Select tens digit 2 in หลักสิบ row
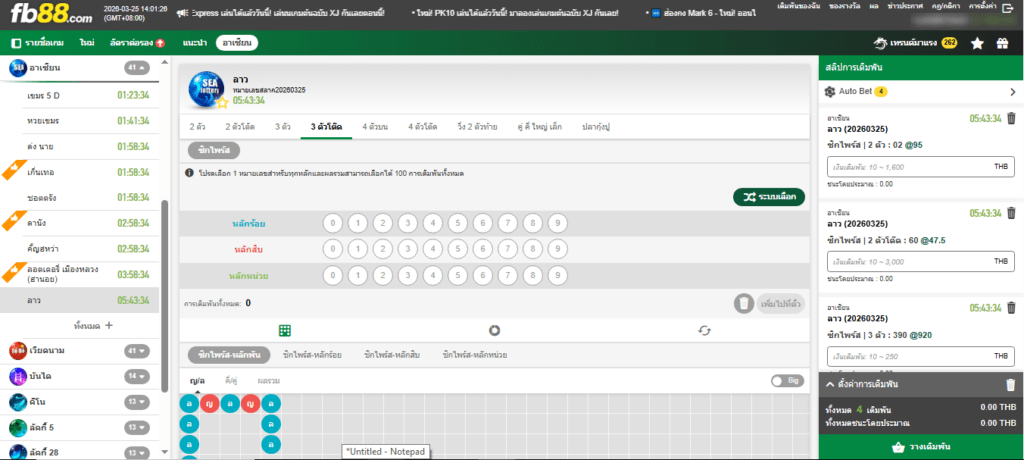This screenshot has height=460, width=1024. coord(383,250)
